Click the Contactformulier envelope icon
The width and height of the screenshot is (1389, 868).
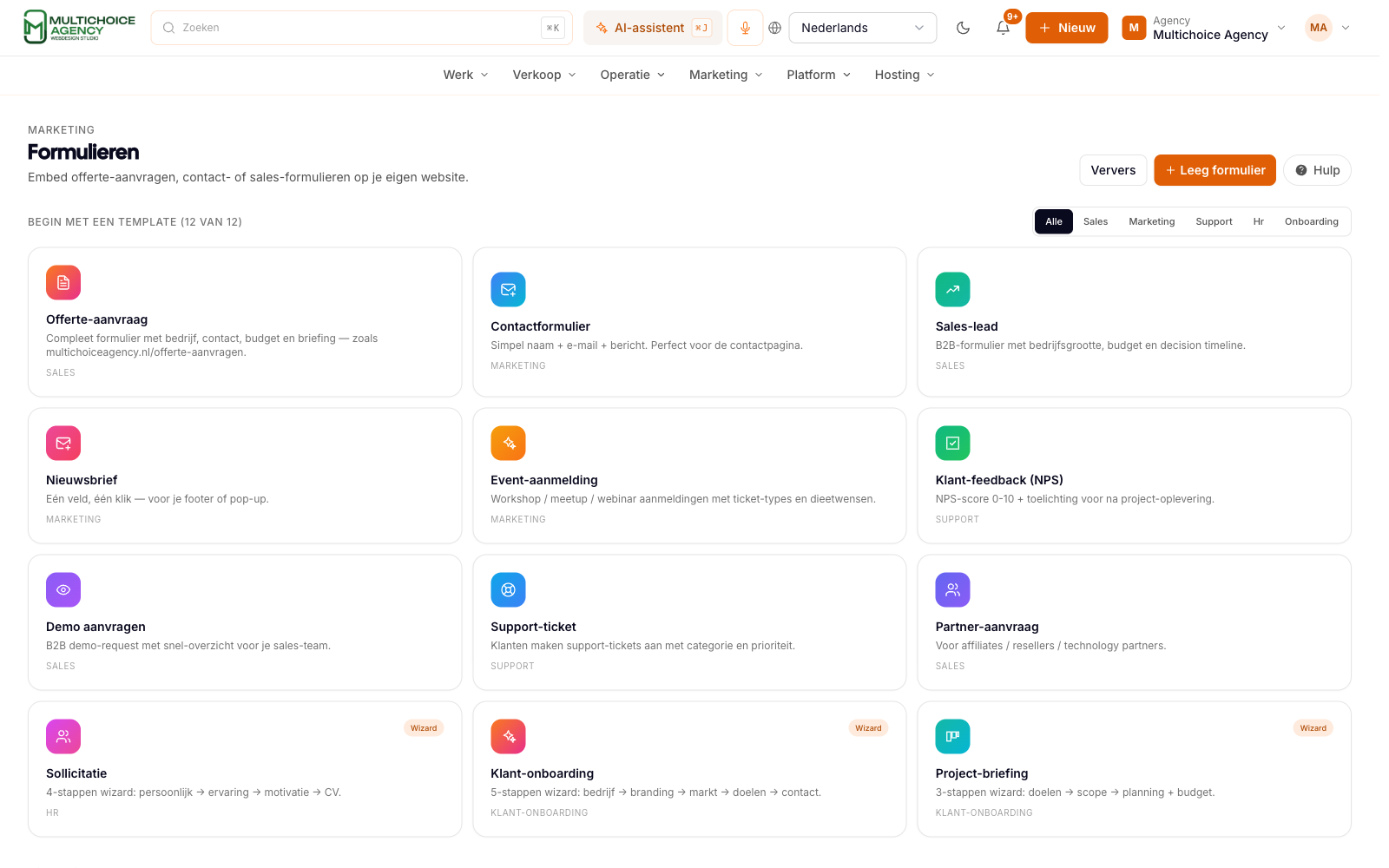click(x=508, y=290)
